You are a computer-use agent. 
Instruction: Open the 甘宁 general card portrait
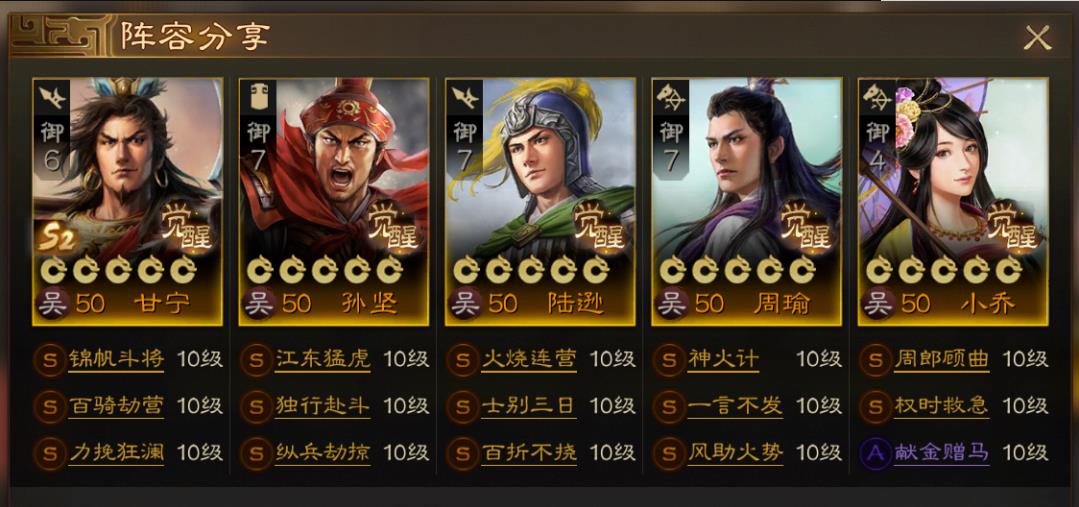pos(127,201)
